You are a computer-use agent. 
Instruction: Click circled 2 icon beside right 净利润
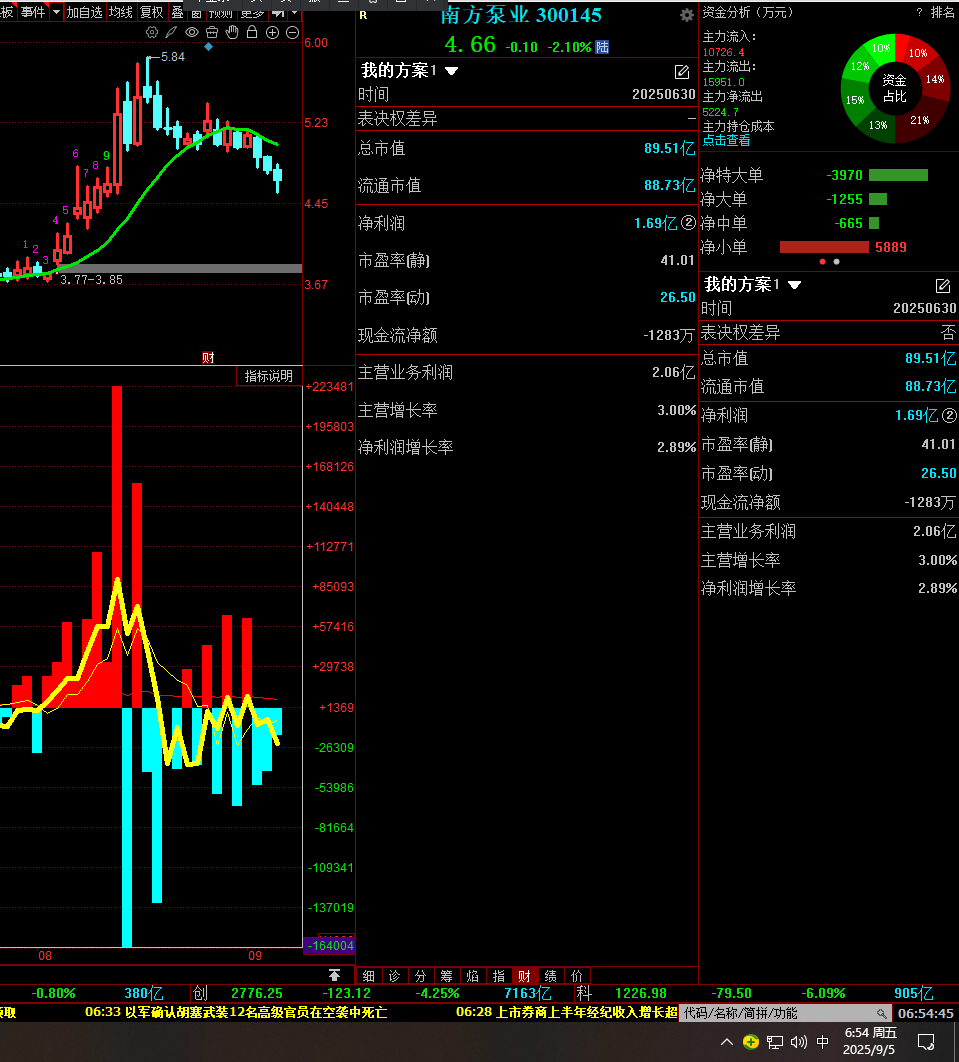pos(950,415)
